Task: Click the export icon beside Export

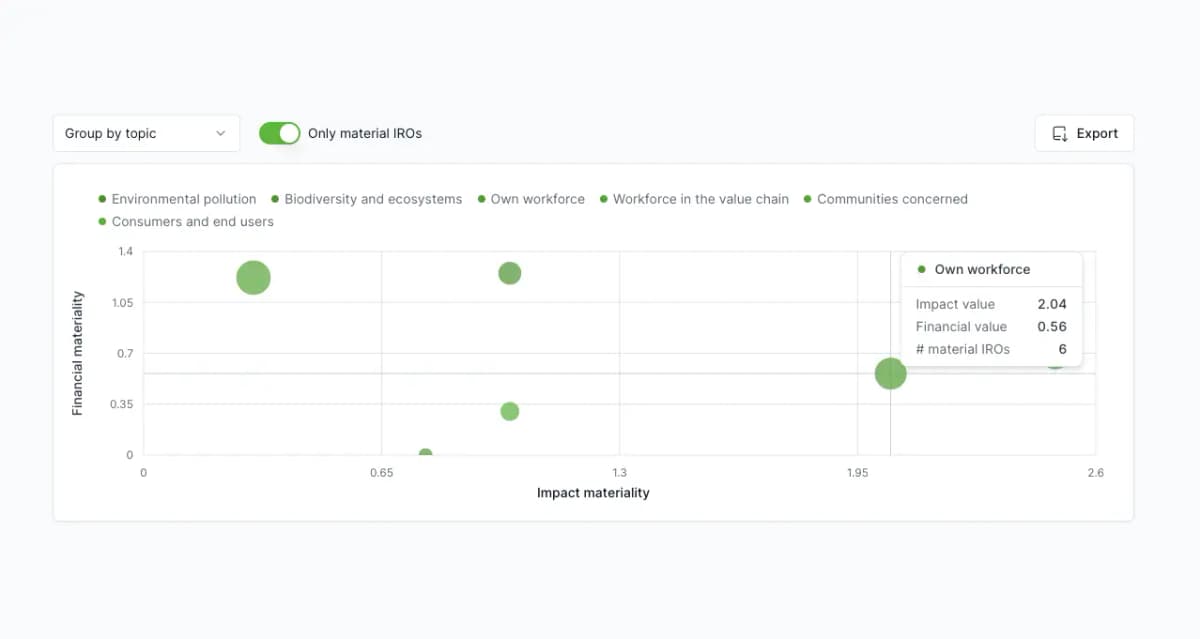Action: [x=1060, y=133]
